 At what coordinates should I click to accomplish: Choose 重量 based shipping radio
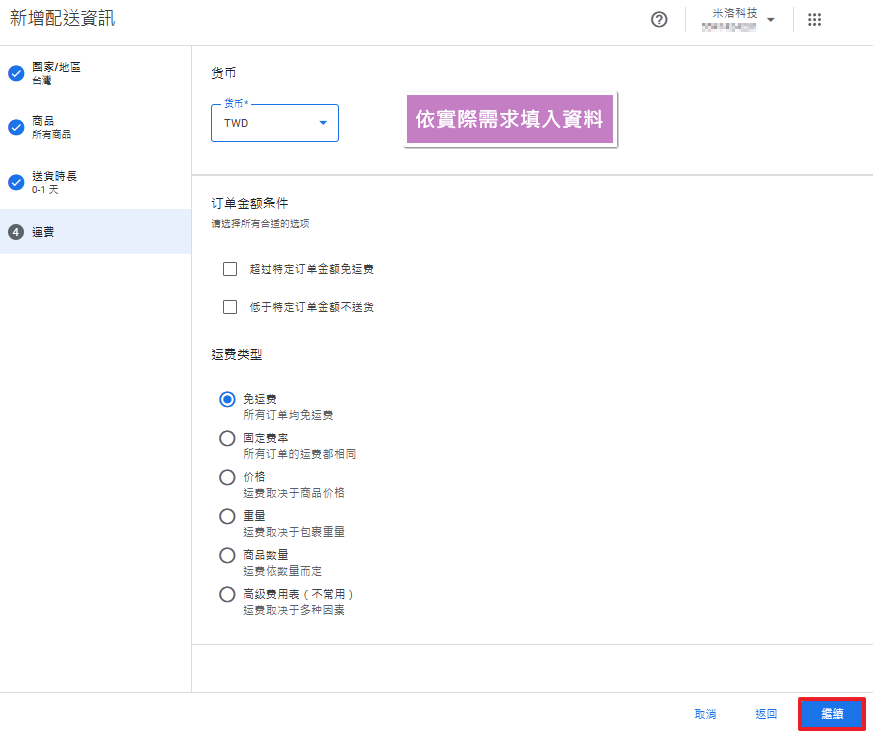[x=227, y=516]
